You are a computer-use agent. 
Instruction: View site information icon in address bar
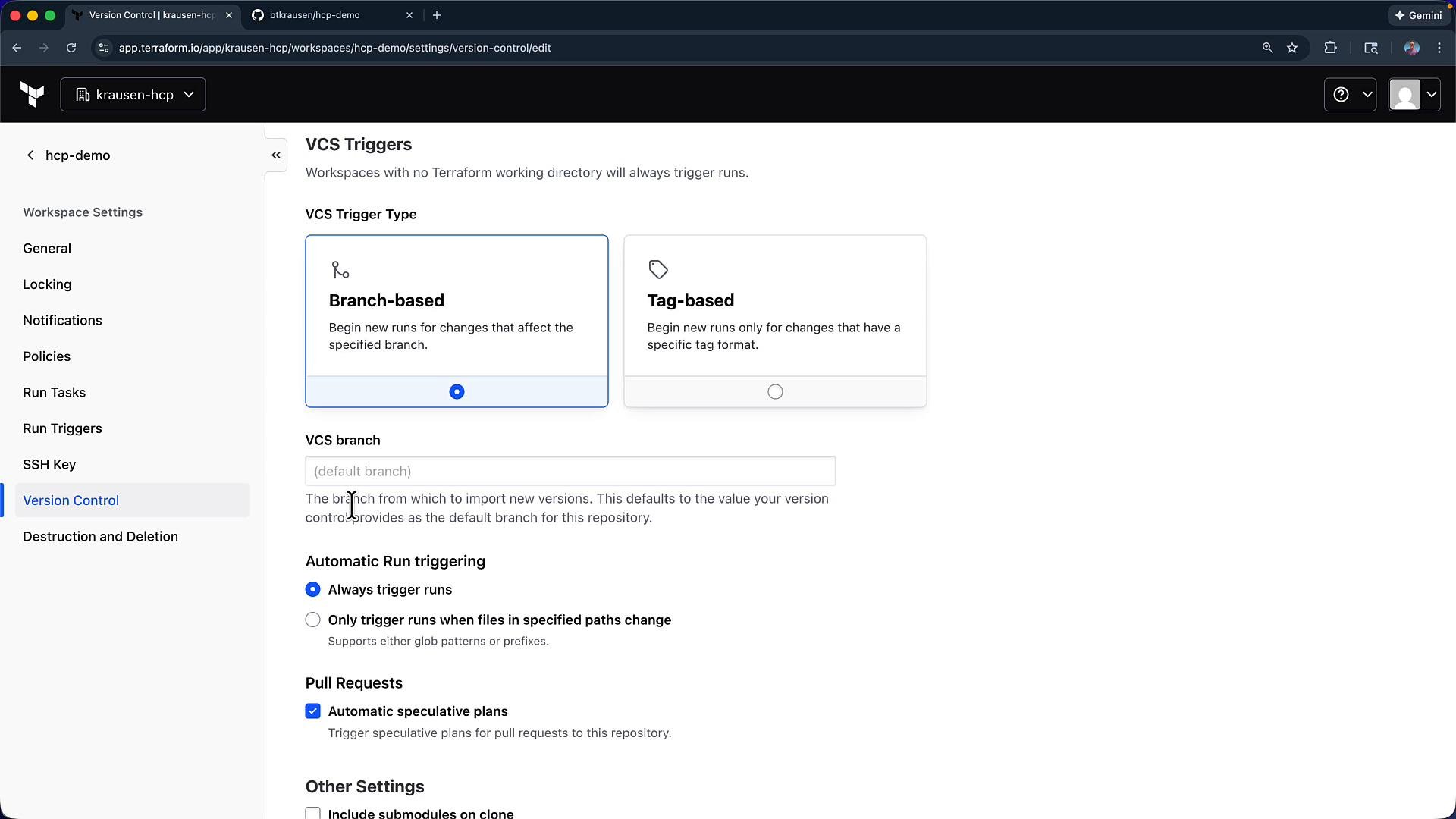pos(104,48)
